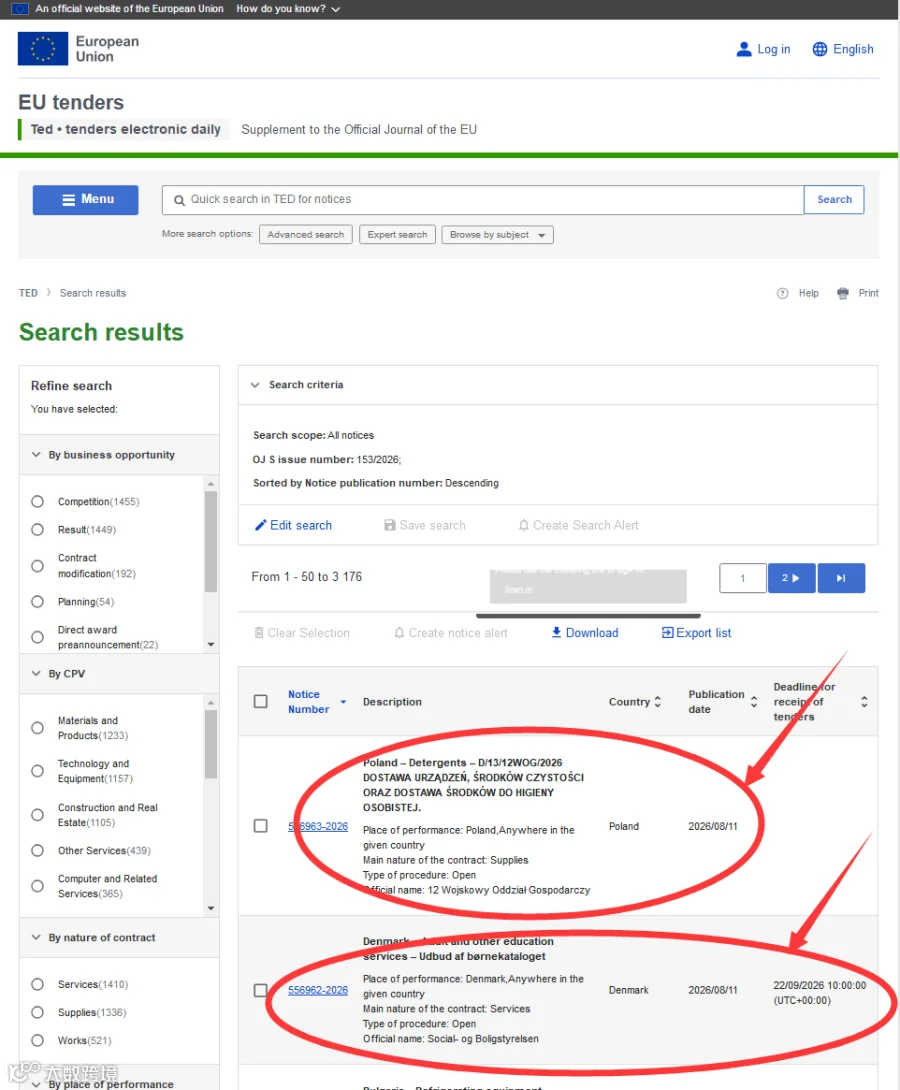The width and height of the screenshot is (900, 1090).
Task: Open the Notice Number sort dropdown arrow
Action: point(343,702)
